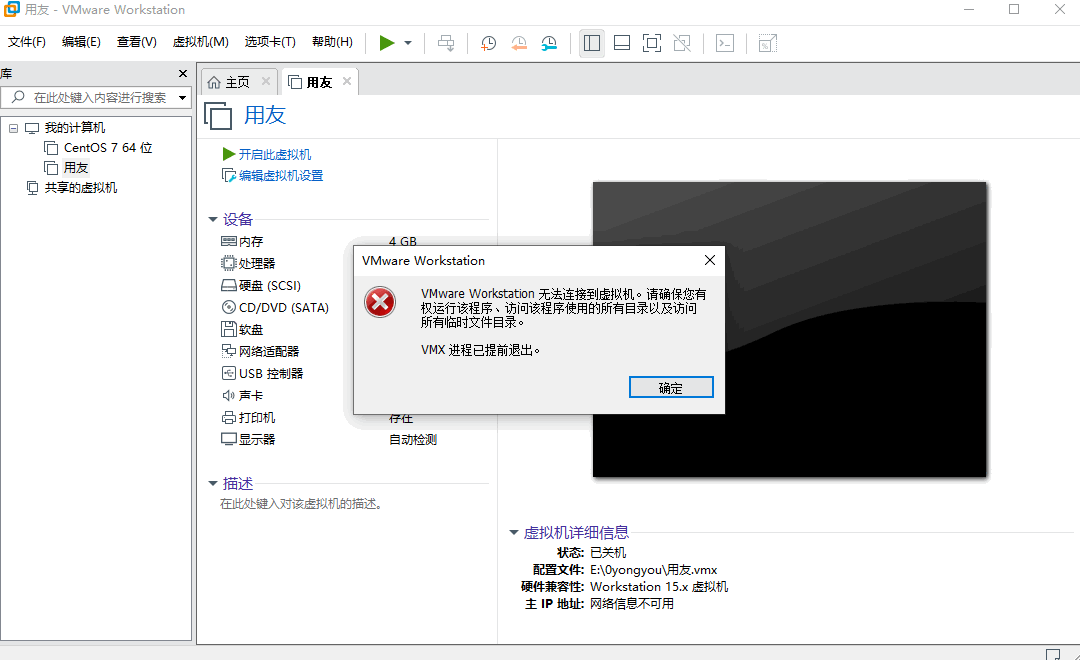Close the 主页 tab

point(266,81)
